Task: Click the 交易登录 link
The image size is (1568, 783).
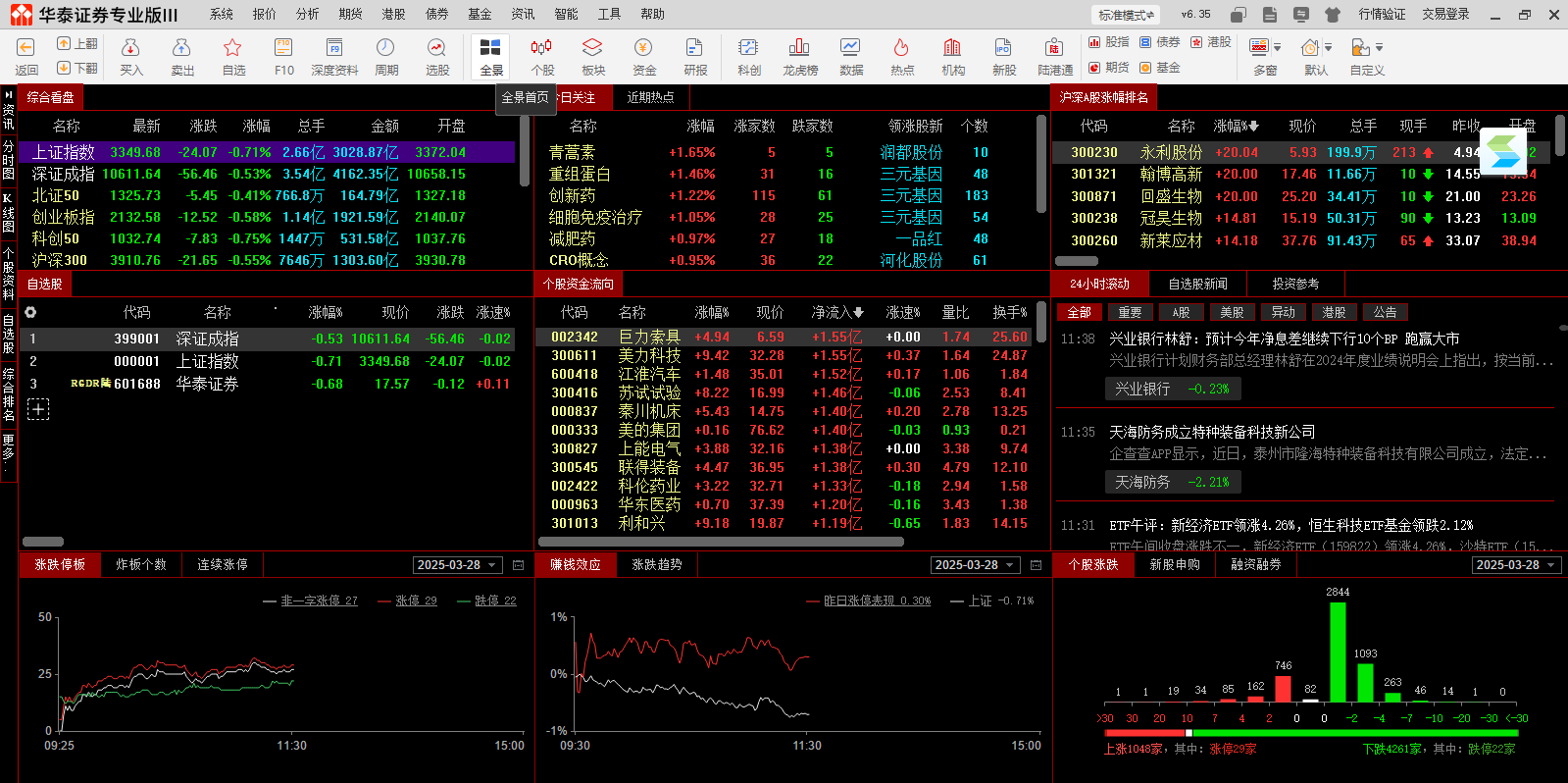Action: click(1445, 14)
